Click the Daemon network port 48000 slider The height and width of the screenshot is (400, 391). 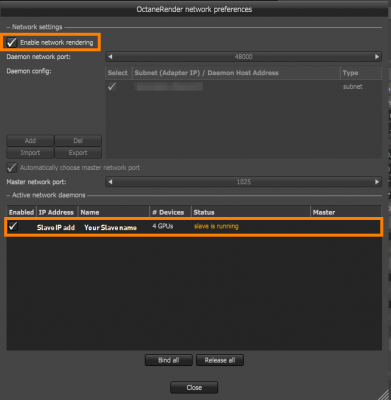244,57
